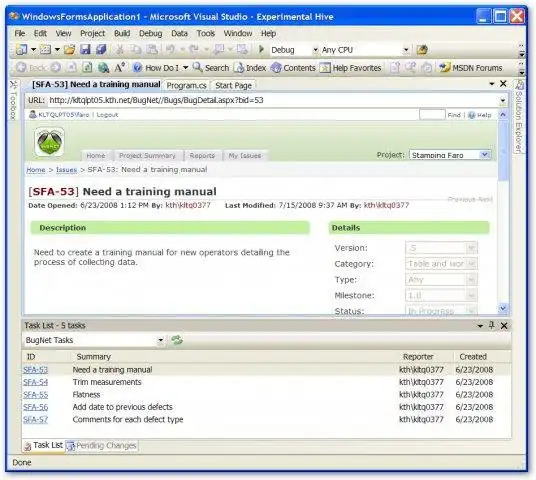Click the SFA-53 task link
The height and width of the screenshot is (480, 536).
point(36,370)
